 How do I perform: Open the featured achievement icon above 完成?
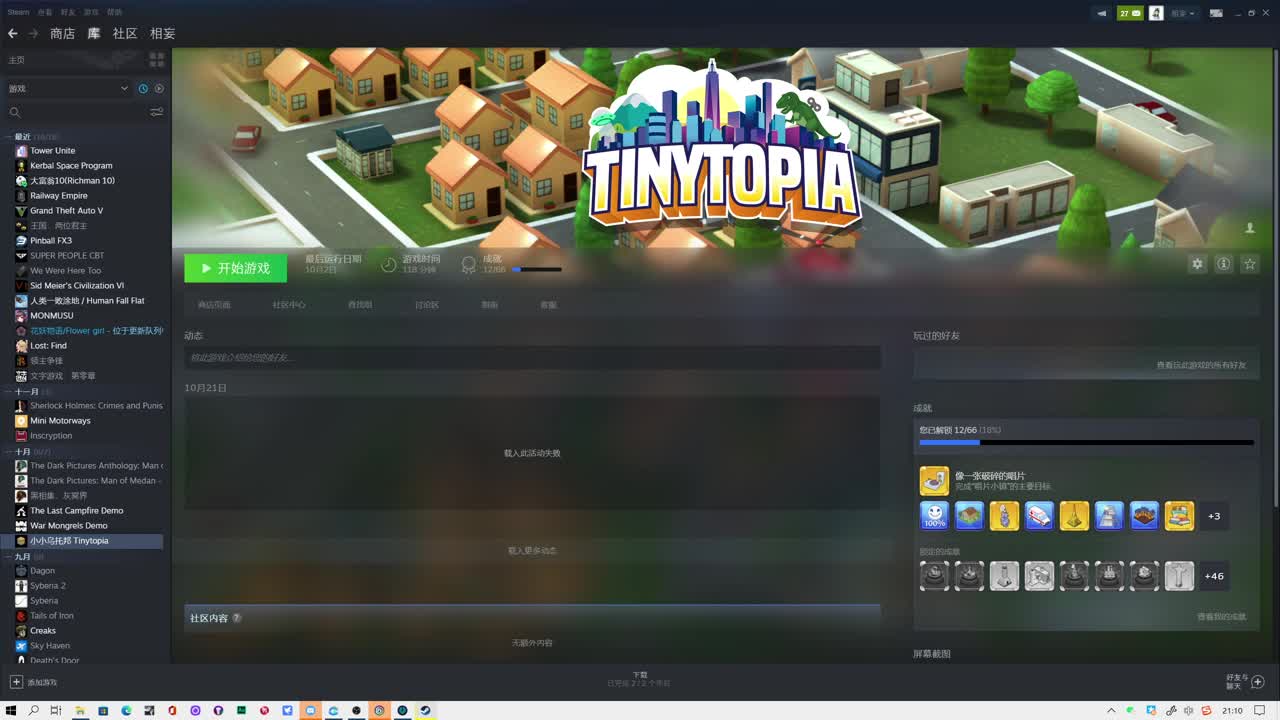(x=934, y=481)
